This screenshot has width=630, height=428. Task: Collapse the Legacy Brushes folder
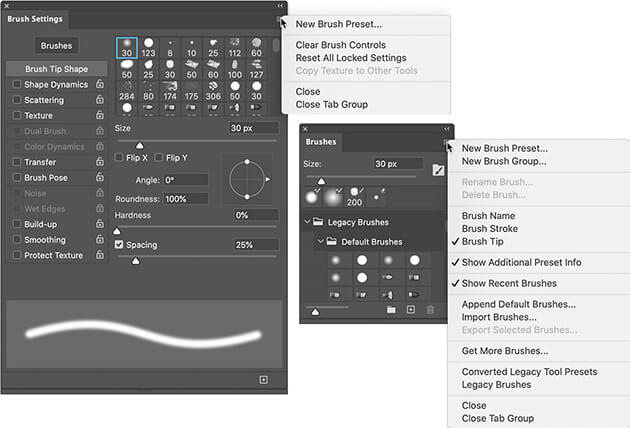pos(308,222)
